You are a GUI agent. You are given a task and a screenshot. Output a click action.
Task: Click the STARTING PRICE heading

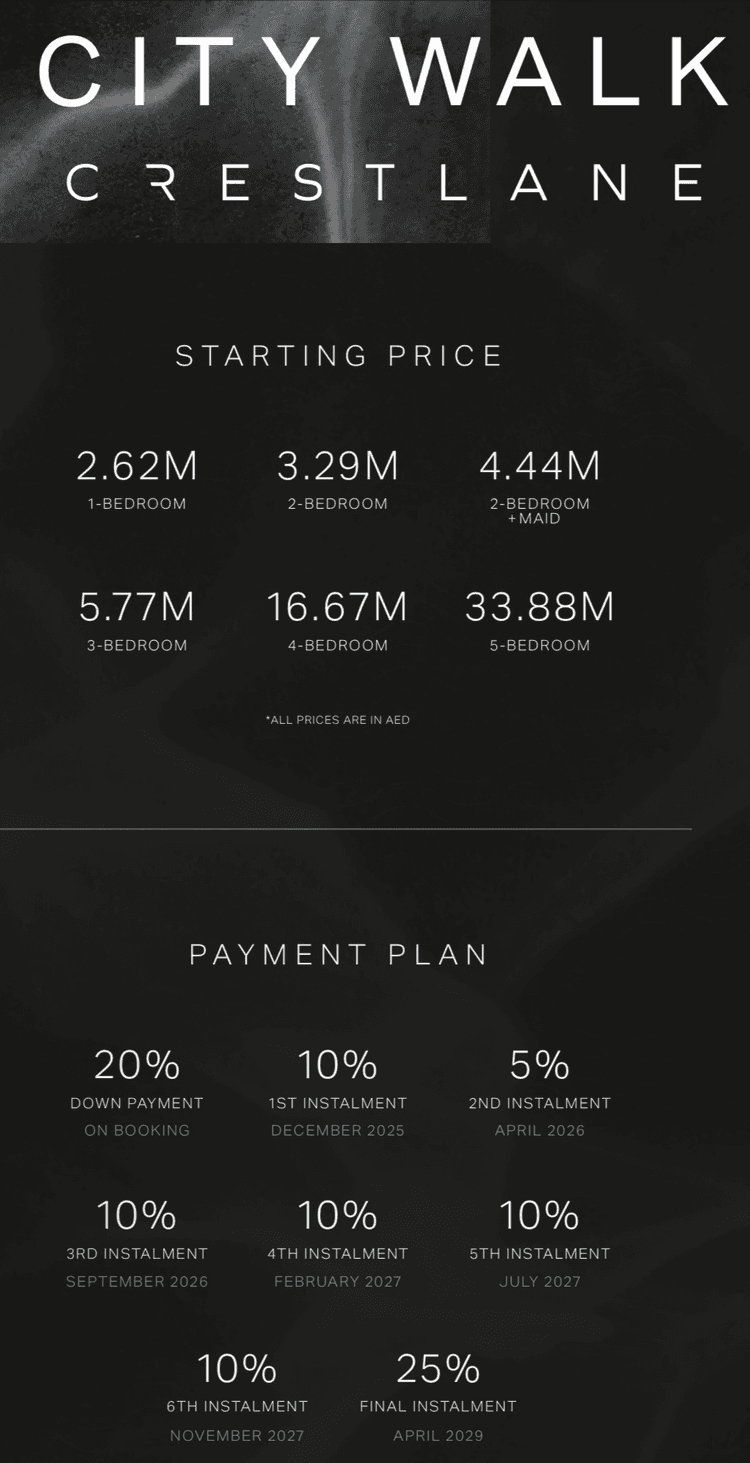(339, 355)
